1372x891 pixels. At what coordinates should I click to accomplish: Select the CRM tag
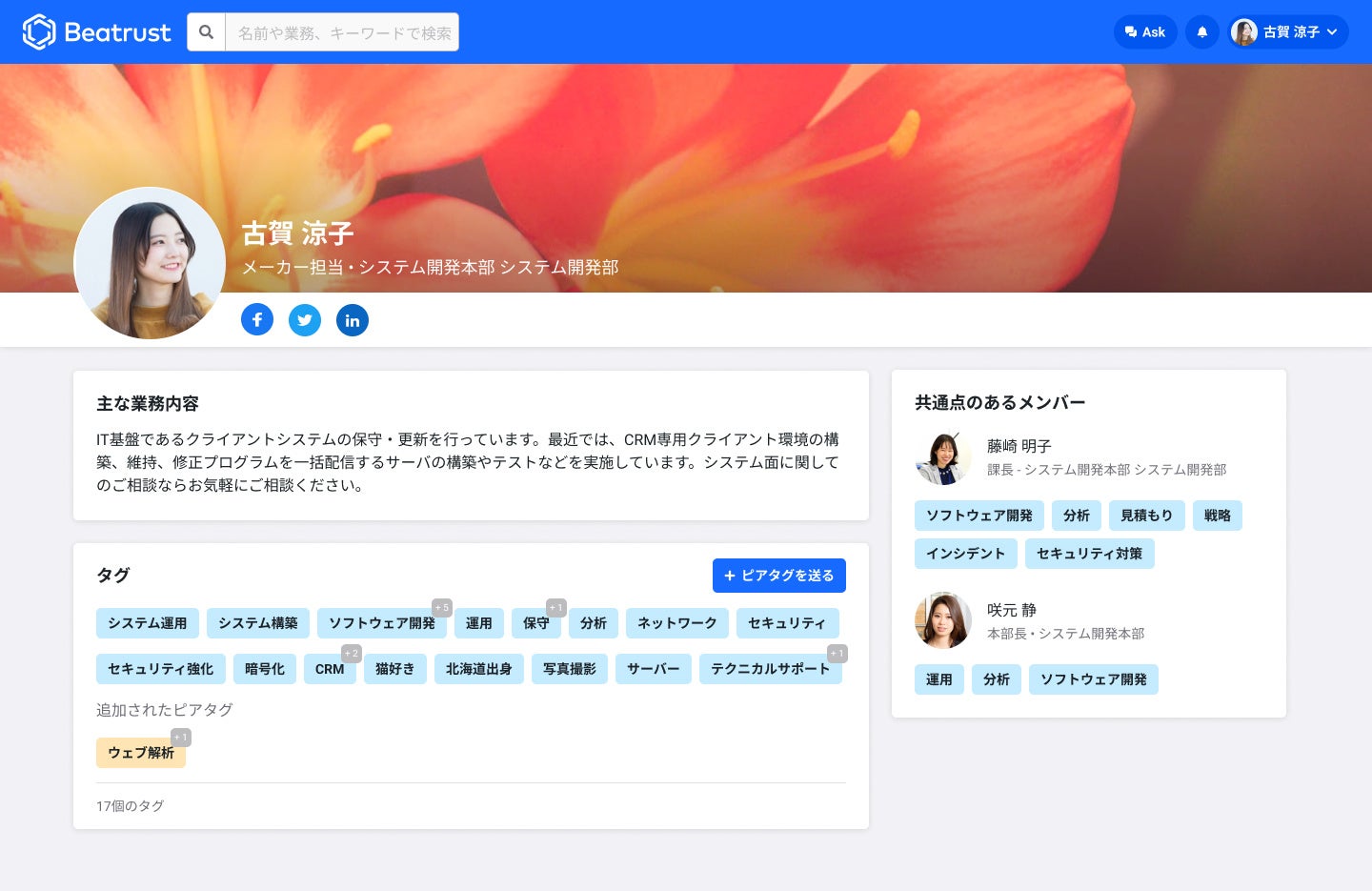[x=330, y=669]
